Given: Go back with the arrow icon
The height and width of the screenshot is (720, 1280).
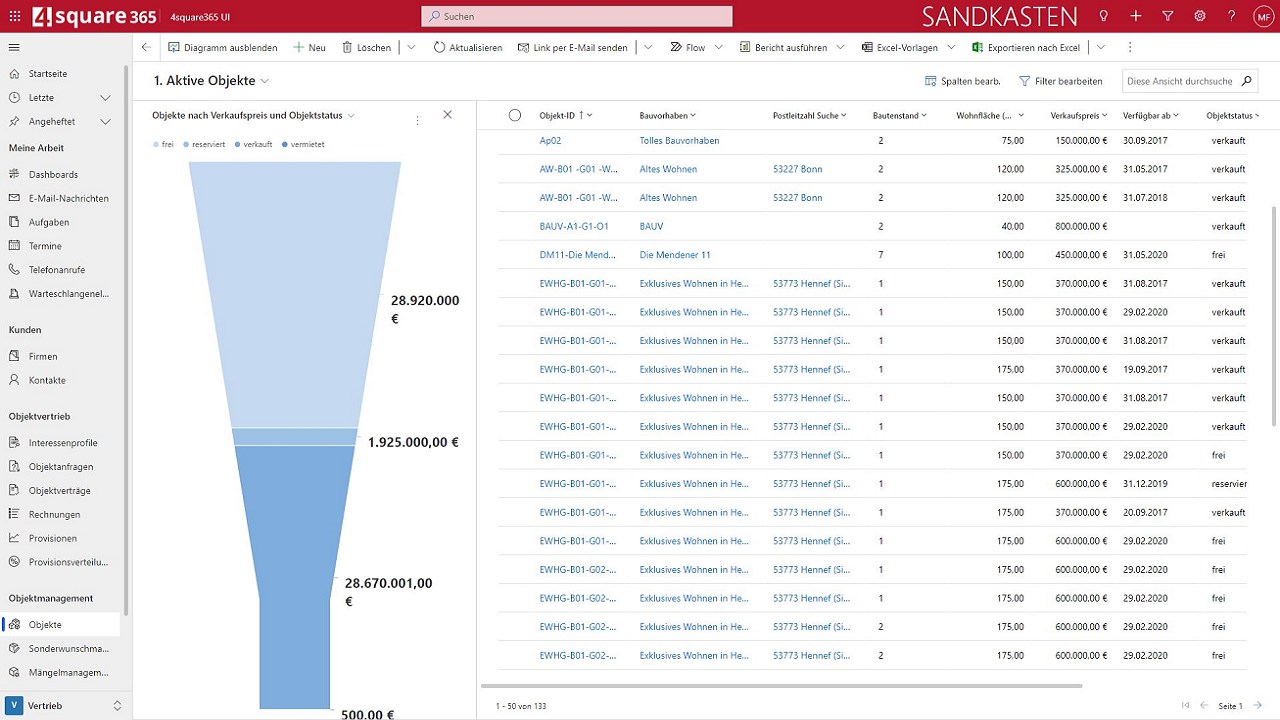Looking at the screenshot, I should point(146,47).
